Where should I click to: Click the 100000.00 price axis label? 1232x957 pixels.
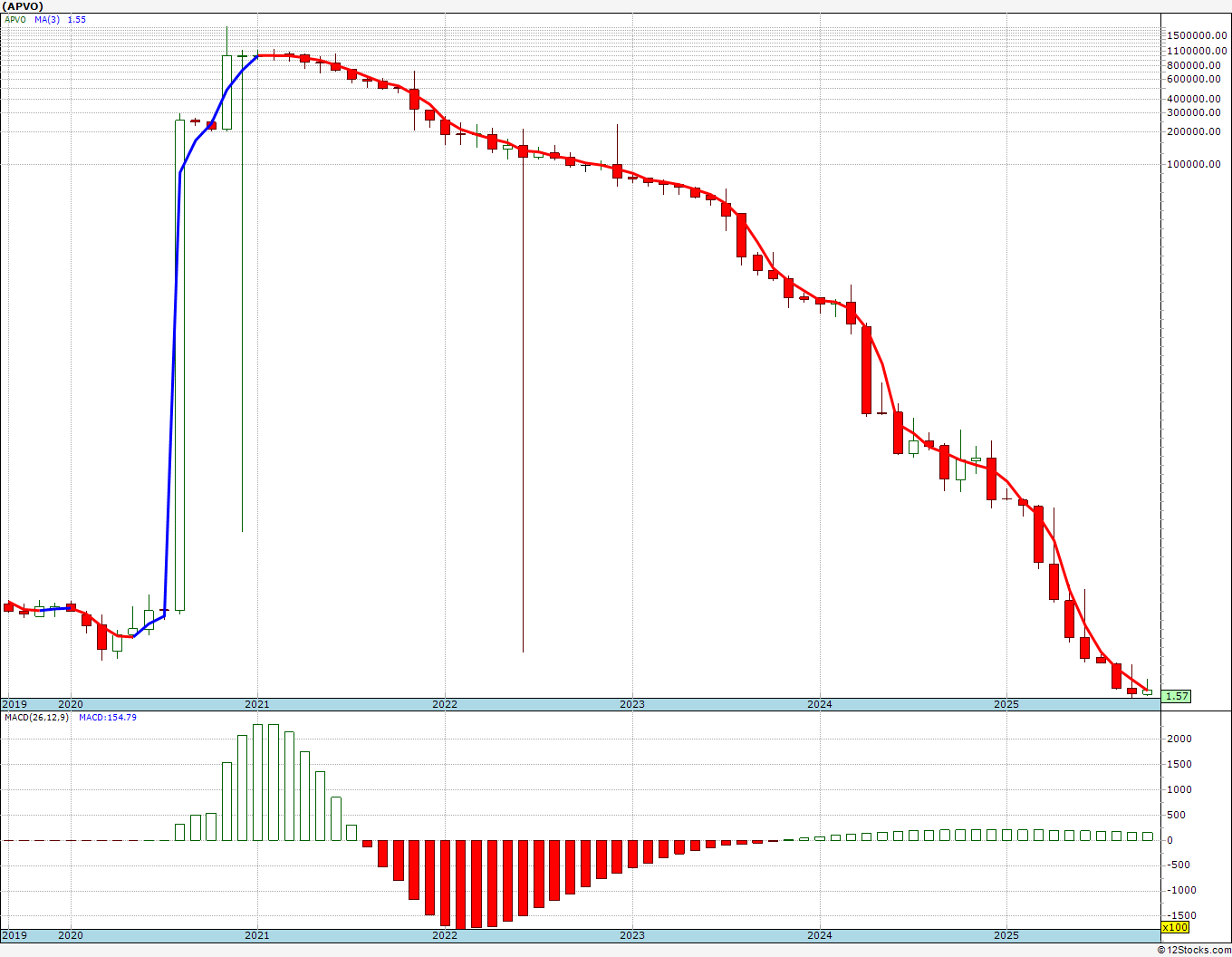(x=1195, y=164)
